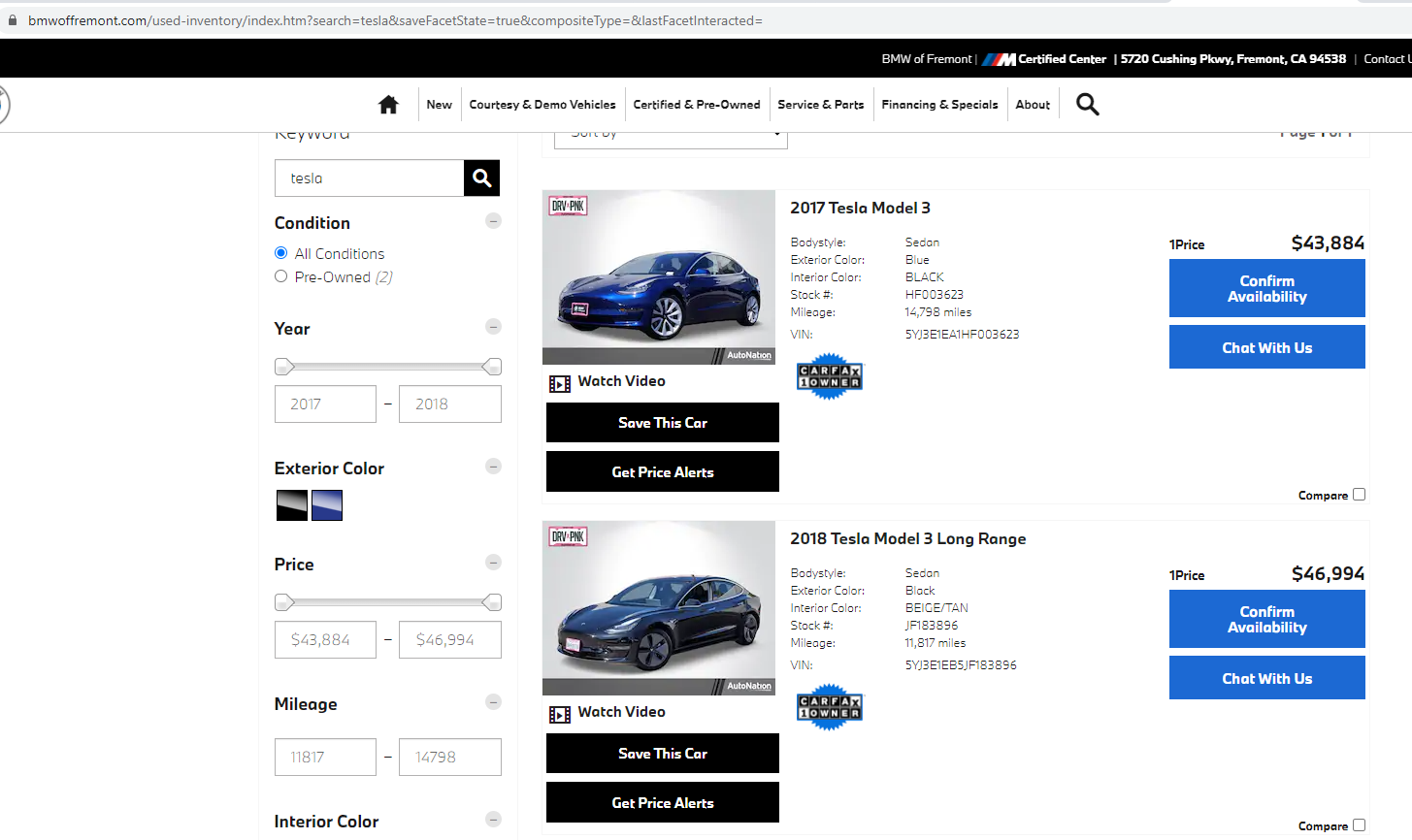Check Compare box for 2018 Tesla Long Range

[x=1359, y=825]
